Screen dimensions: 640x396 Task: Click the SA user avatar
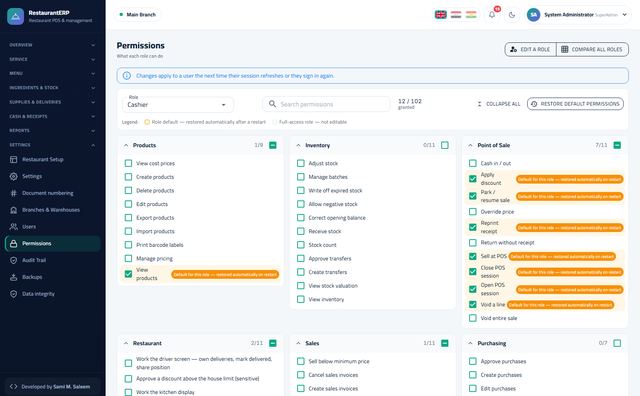point(533,15)
